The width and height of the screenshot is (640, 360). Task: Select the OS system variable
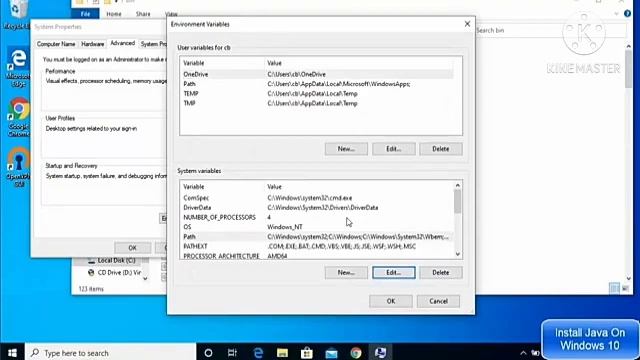tap(317, 227)
